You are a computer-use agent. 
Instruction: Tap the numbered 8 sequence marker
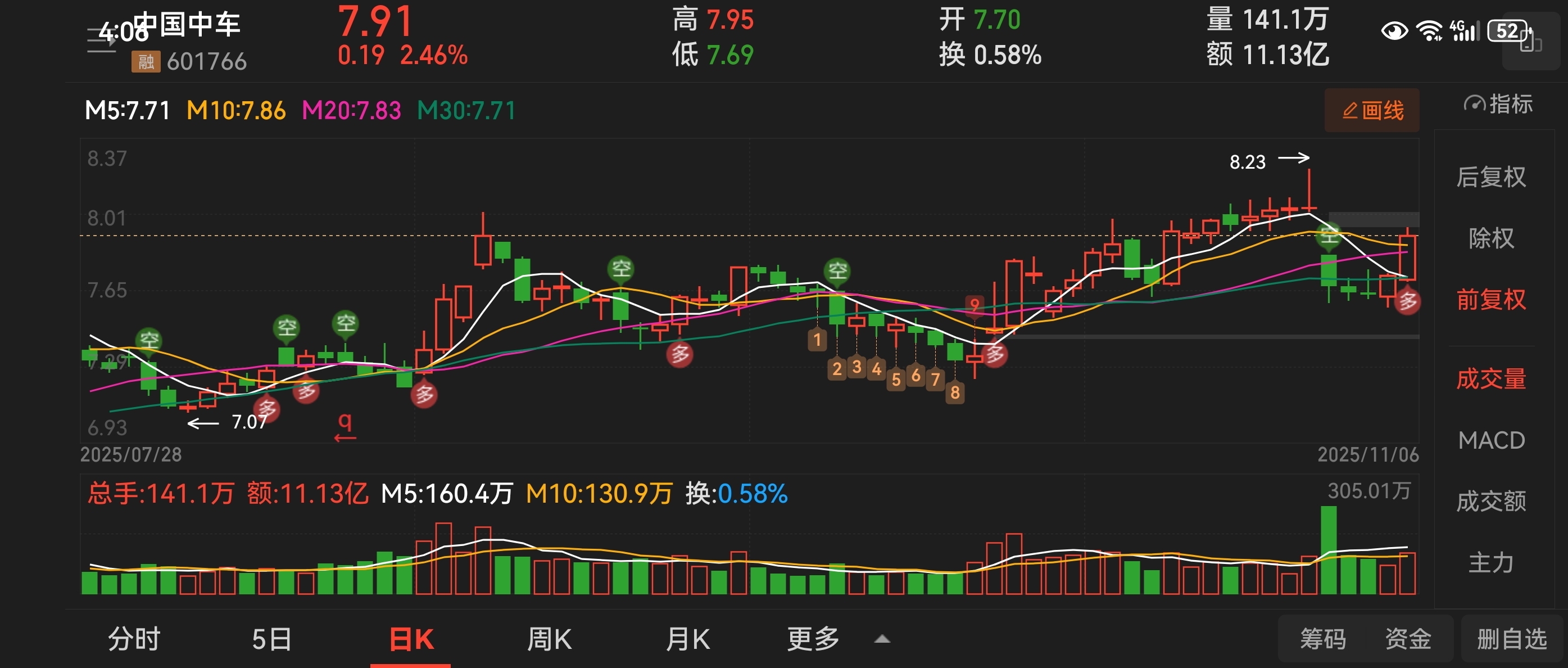[954, 393]
